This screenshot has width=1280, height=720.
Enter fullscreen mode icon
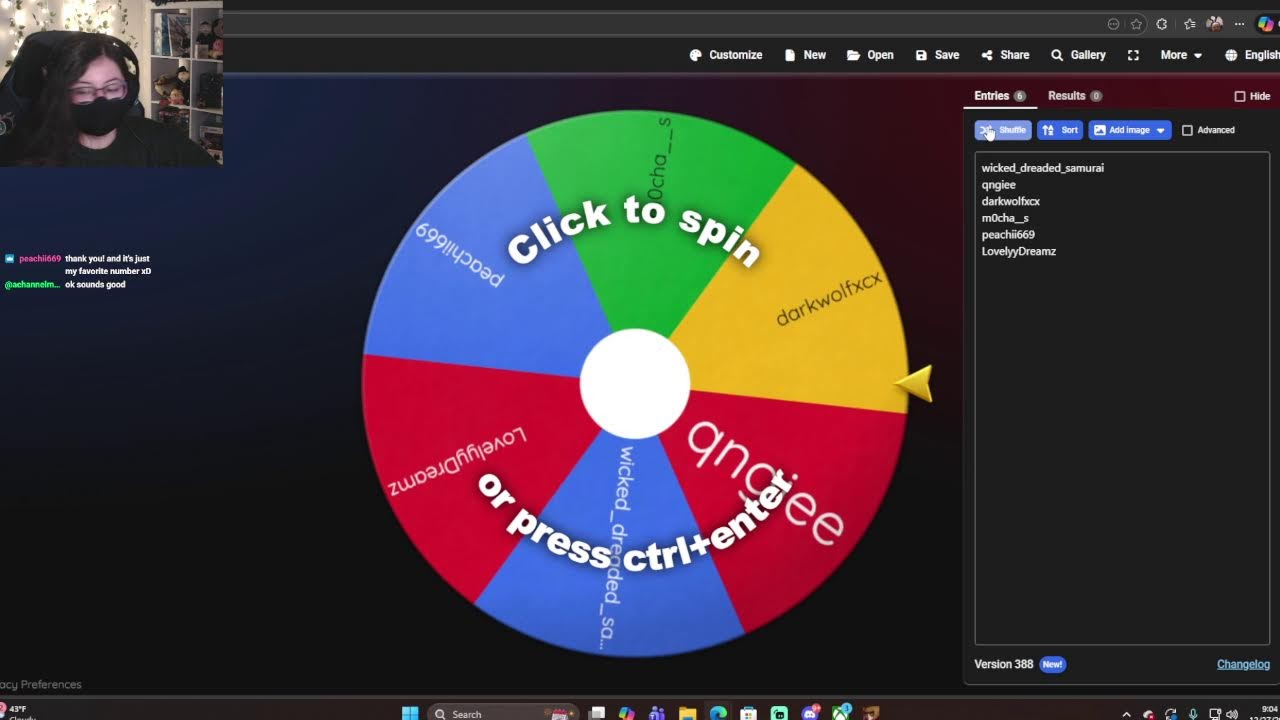click(x=1133, y=55)
